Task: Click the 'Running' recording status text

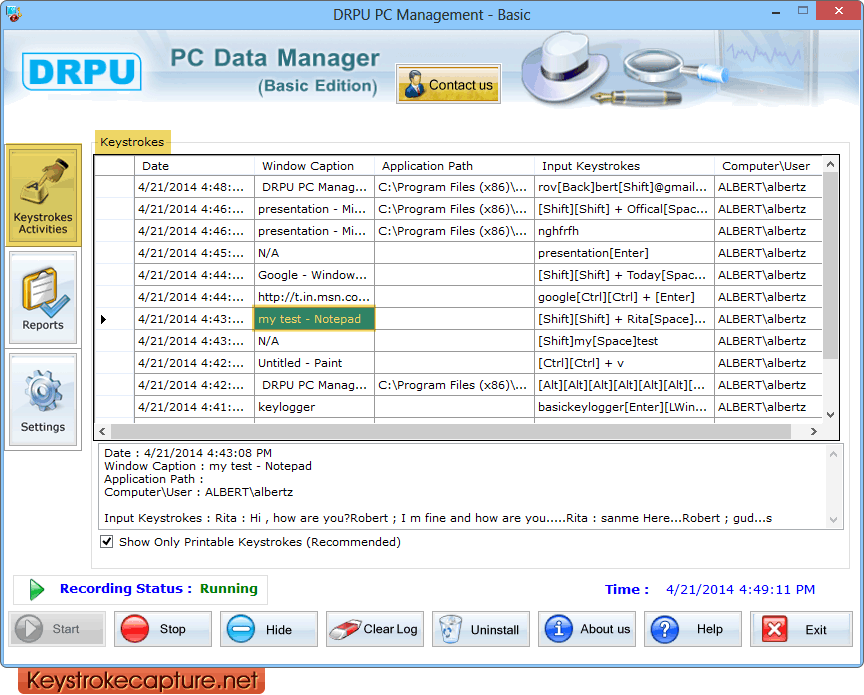Action: [229, 589]
